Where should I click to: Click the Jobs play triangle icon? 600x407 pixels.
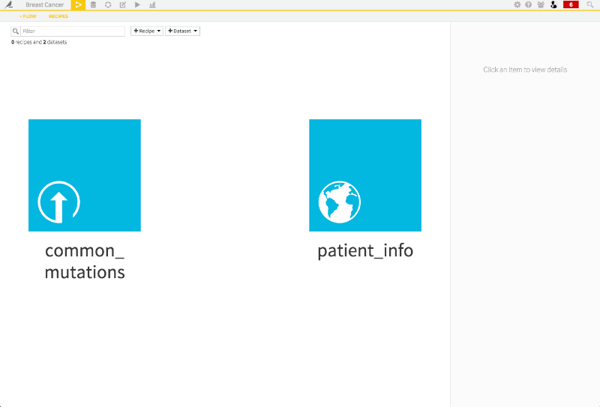pos(137,5)
